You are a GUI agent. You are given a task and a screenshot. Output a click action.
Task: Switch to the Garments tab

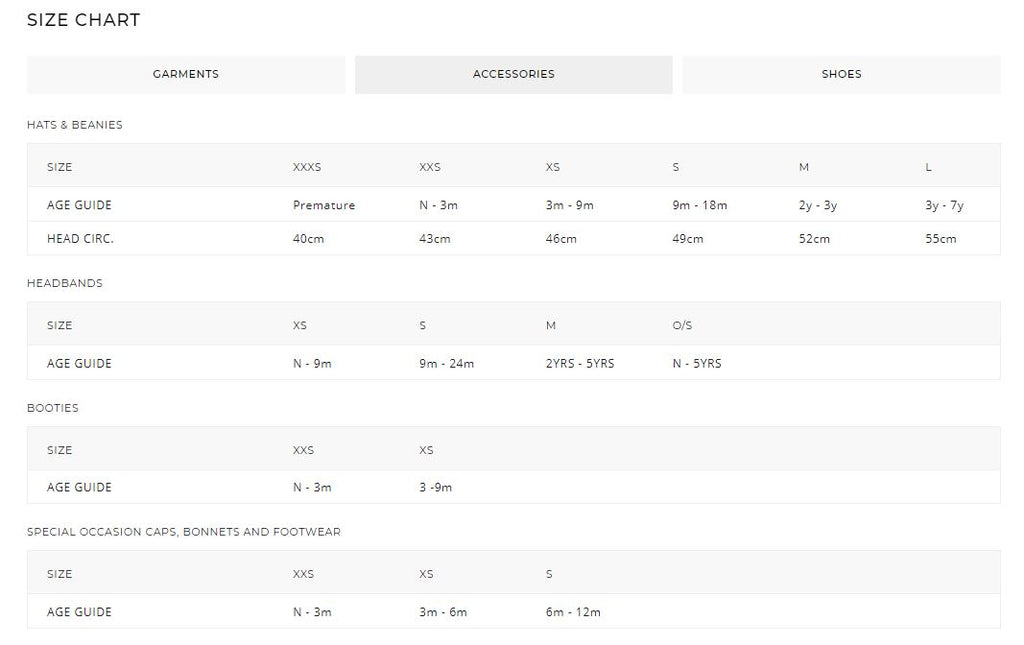186,74
